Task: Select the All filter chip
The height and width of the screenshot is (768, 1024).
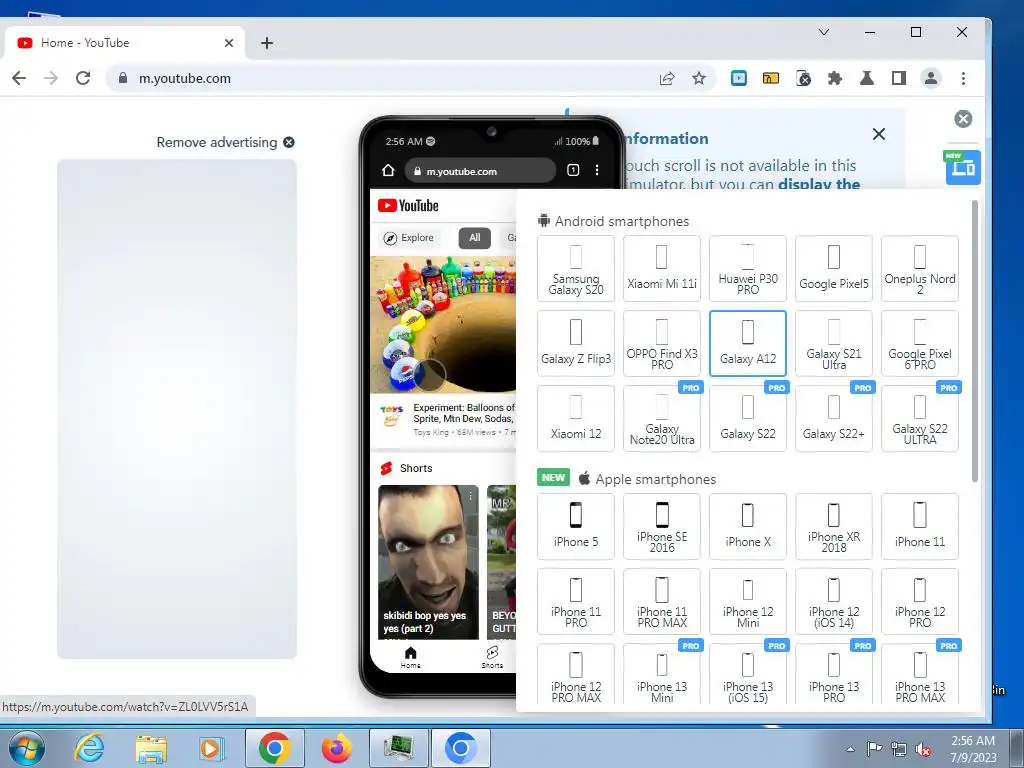Action: pyautogui.click(x=475, y=238)
